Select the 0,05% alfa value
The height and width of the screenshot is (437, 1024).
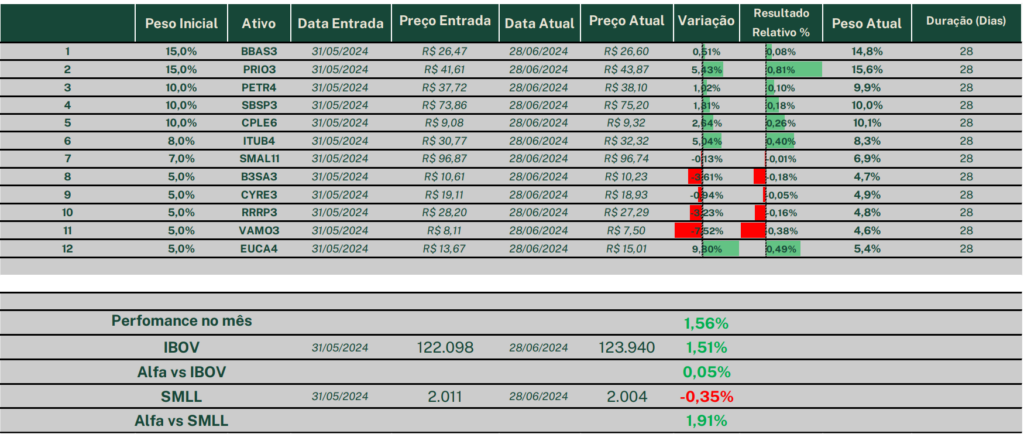coord(706,372)
